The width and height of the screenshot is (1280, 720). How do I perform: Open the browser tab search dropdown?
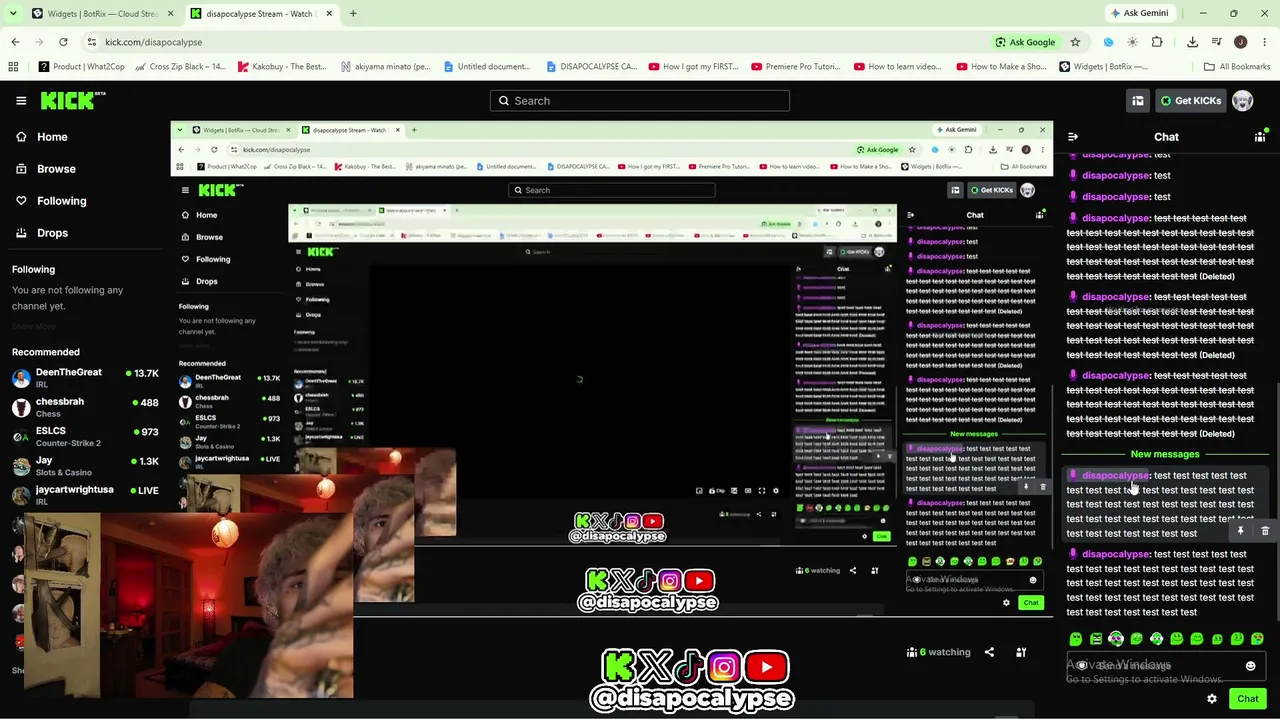point(13,14)
